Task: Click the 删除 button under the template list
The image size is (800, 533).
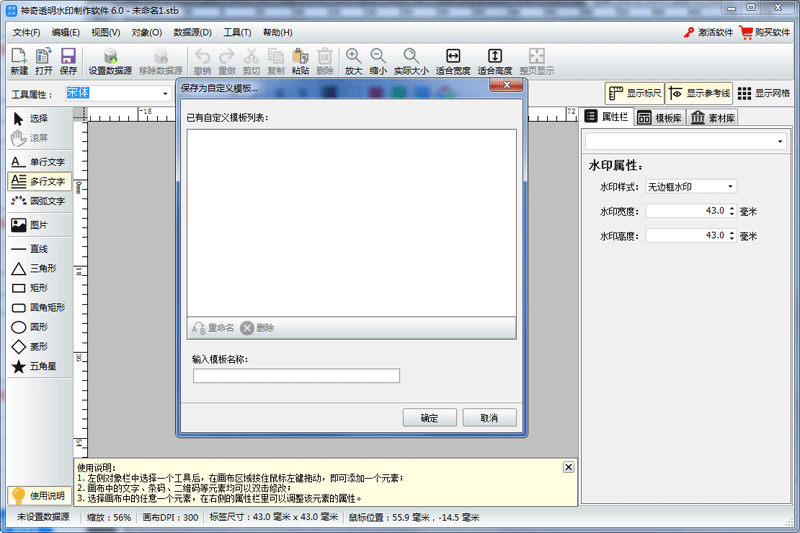Action: click(x=257, y=328)
